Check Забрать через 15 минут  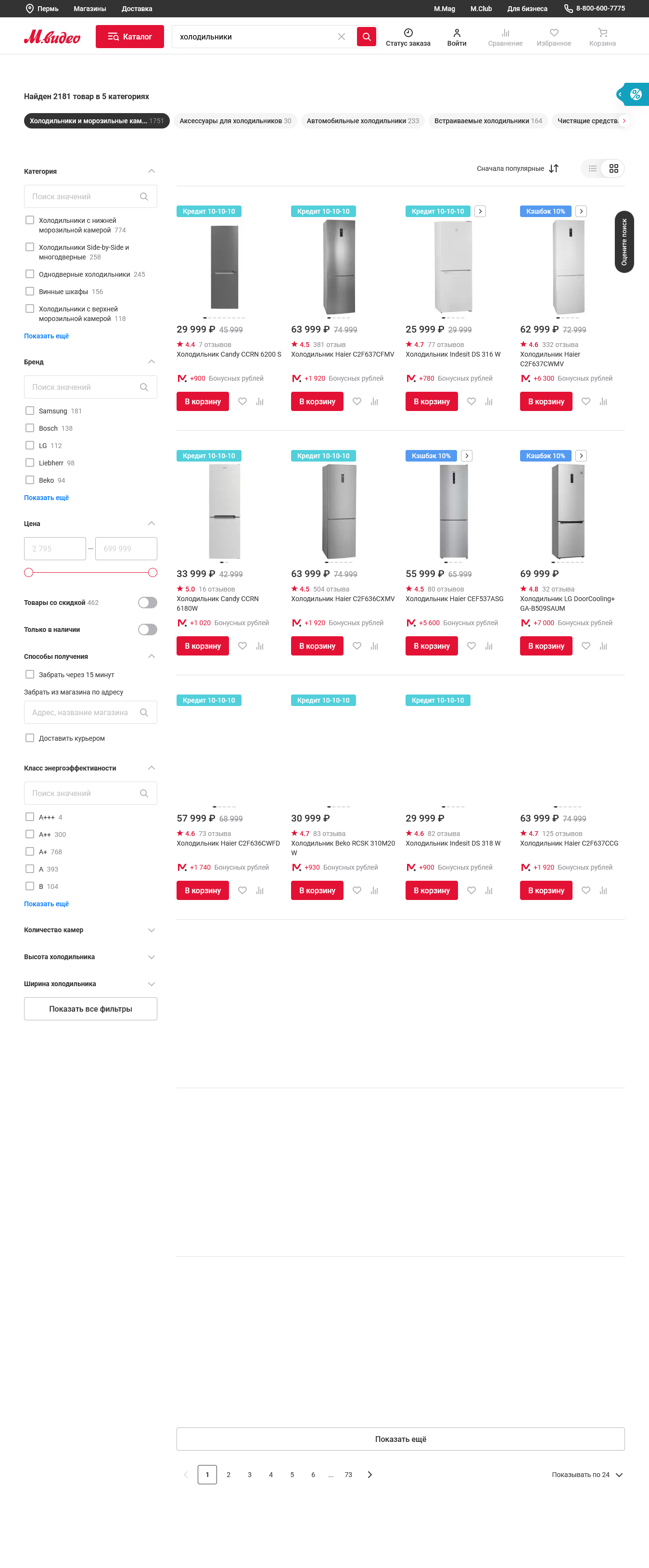tap(30, 674)
